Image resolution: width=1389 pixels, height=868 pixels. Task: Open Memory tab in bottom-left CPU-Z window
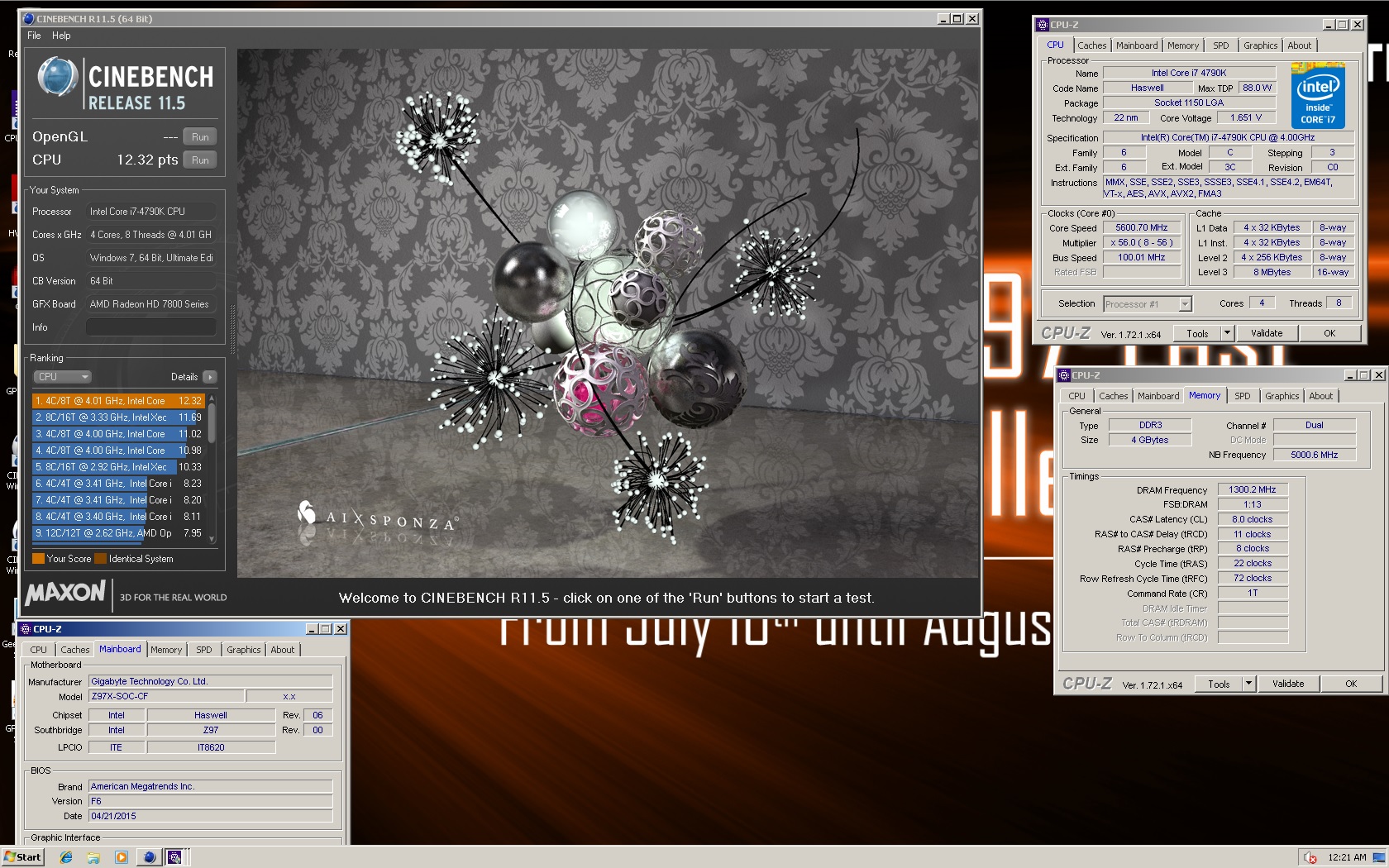[x=166, y=650]
